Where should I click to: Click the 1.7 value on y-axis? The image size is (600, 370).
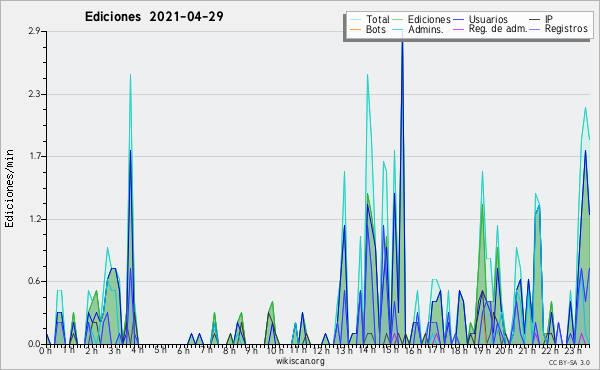tap(34, 156)
